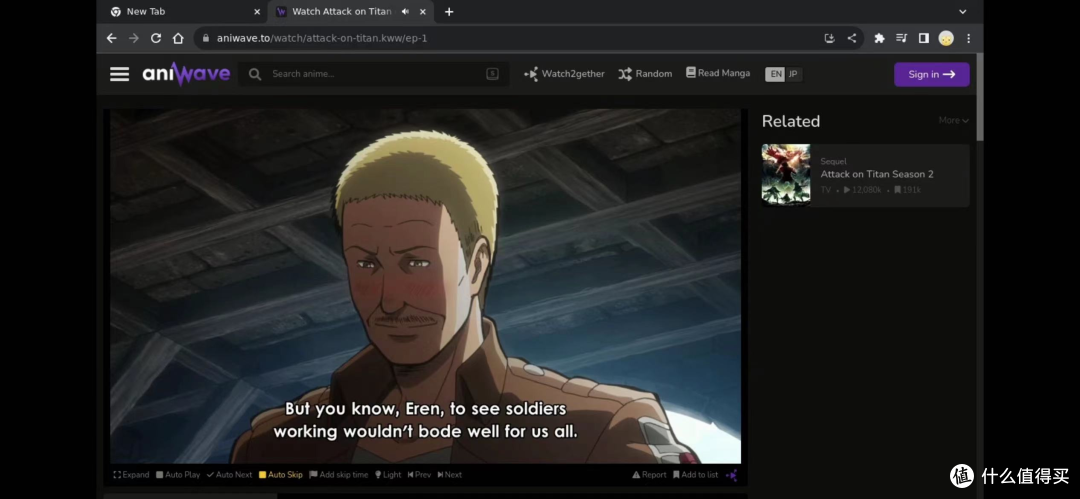The height and width of the screenshot is (499, 1080).
Task: Open Attack on Titan Season 2 thumbnail
Action: [x=786, y=175]
